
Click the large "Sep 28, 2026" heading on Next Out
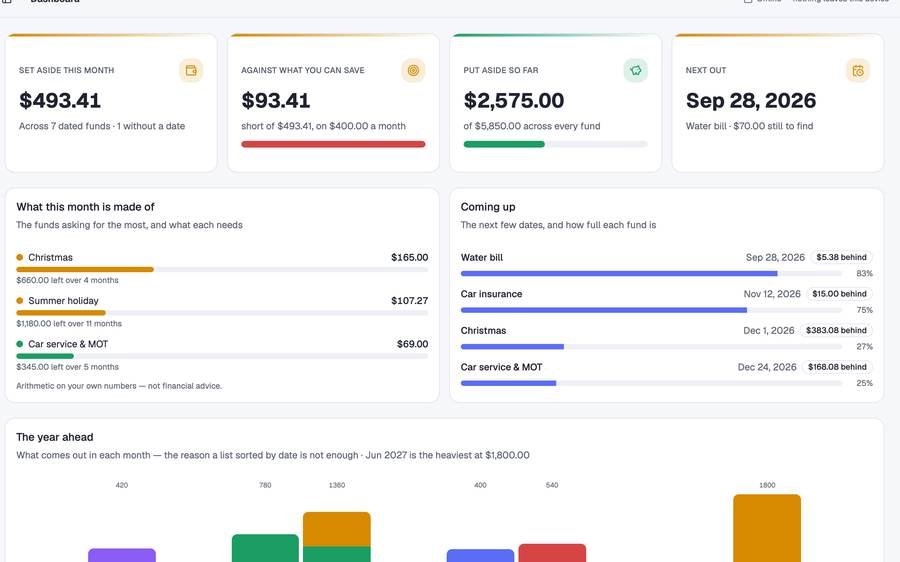pyautogui.click(x=751, y=100)
